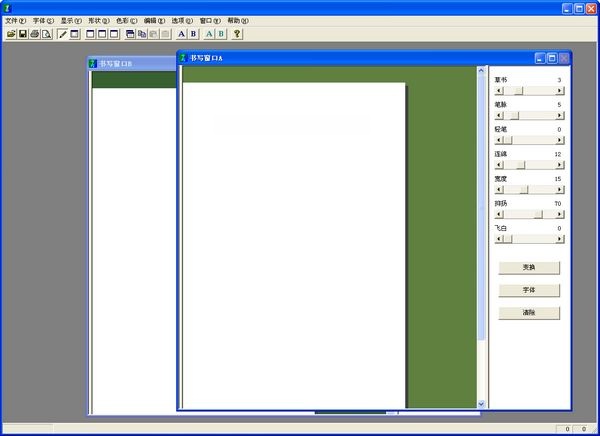Decrease 抑扬 with its left arrow
Viewport: 600px width, 436px height.
(x=499, y=214)
